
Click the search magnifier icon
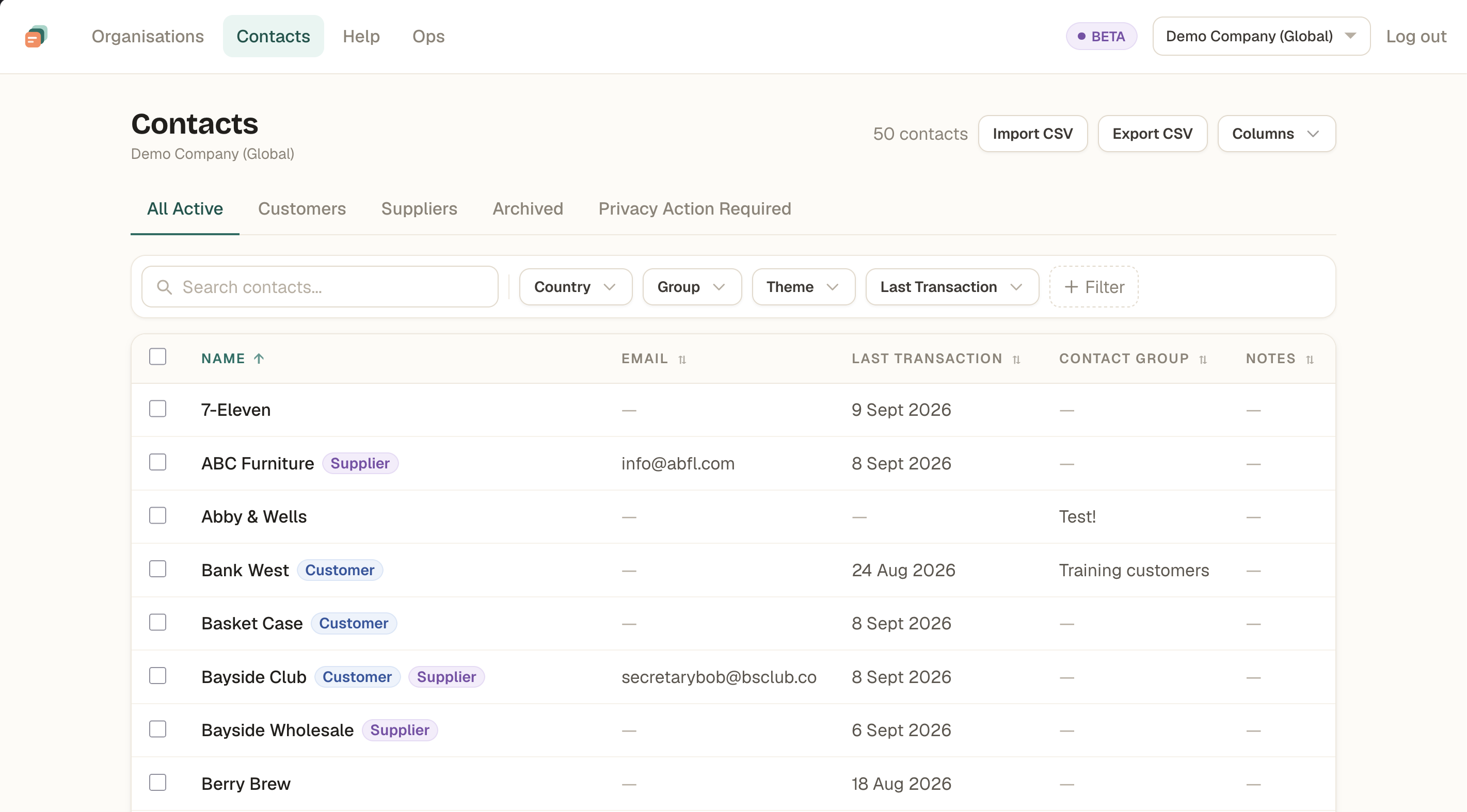[165, 287]
